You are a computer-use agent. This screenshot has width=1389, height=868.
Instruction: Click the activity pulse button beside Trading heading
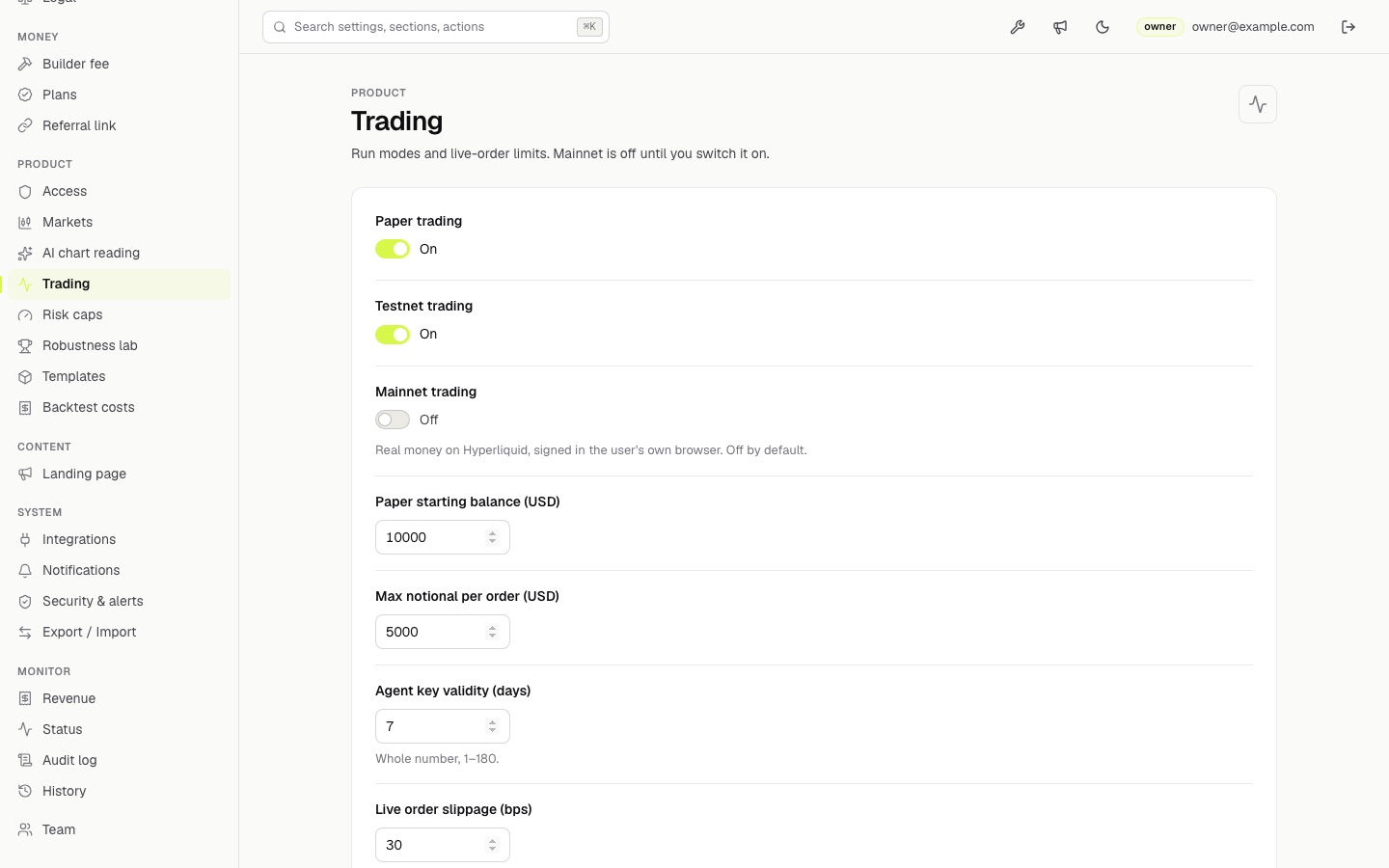[x=1258, y=104]
